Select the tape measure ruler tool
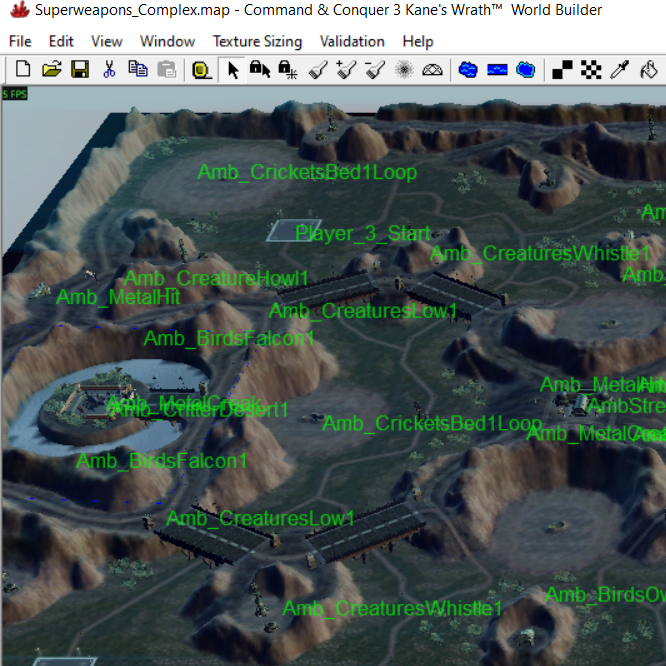The image size is (666, 666). [201, 70]
